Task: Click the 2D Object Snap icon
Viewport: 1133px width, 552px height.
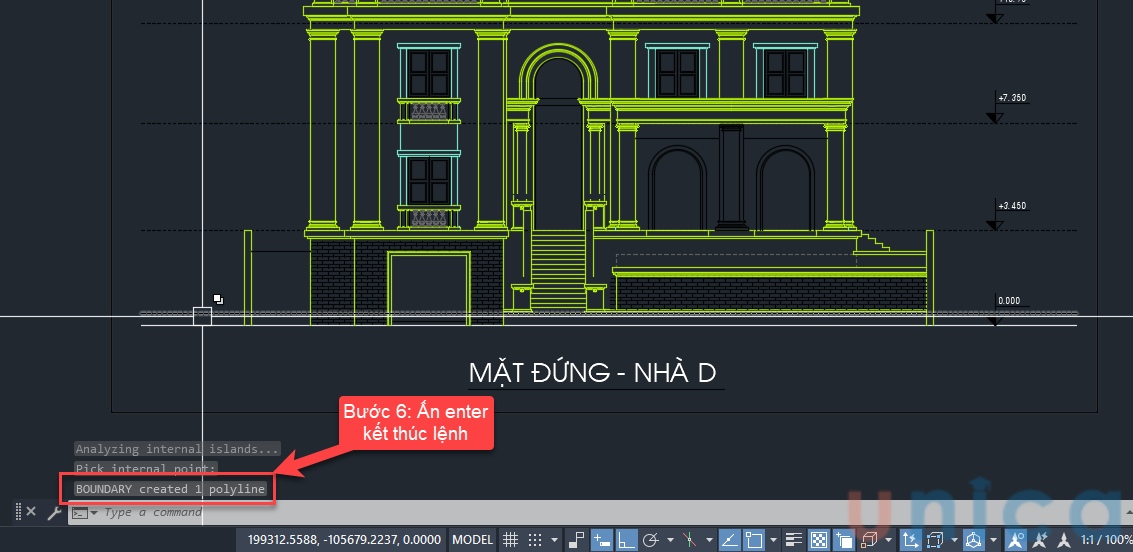Action: [x=755, y=539]
